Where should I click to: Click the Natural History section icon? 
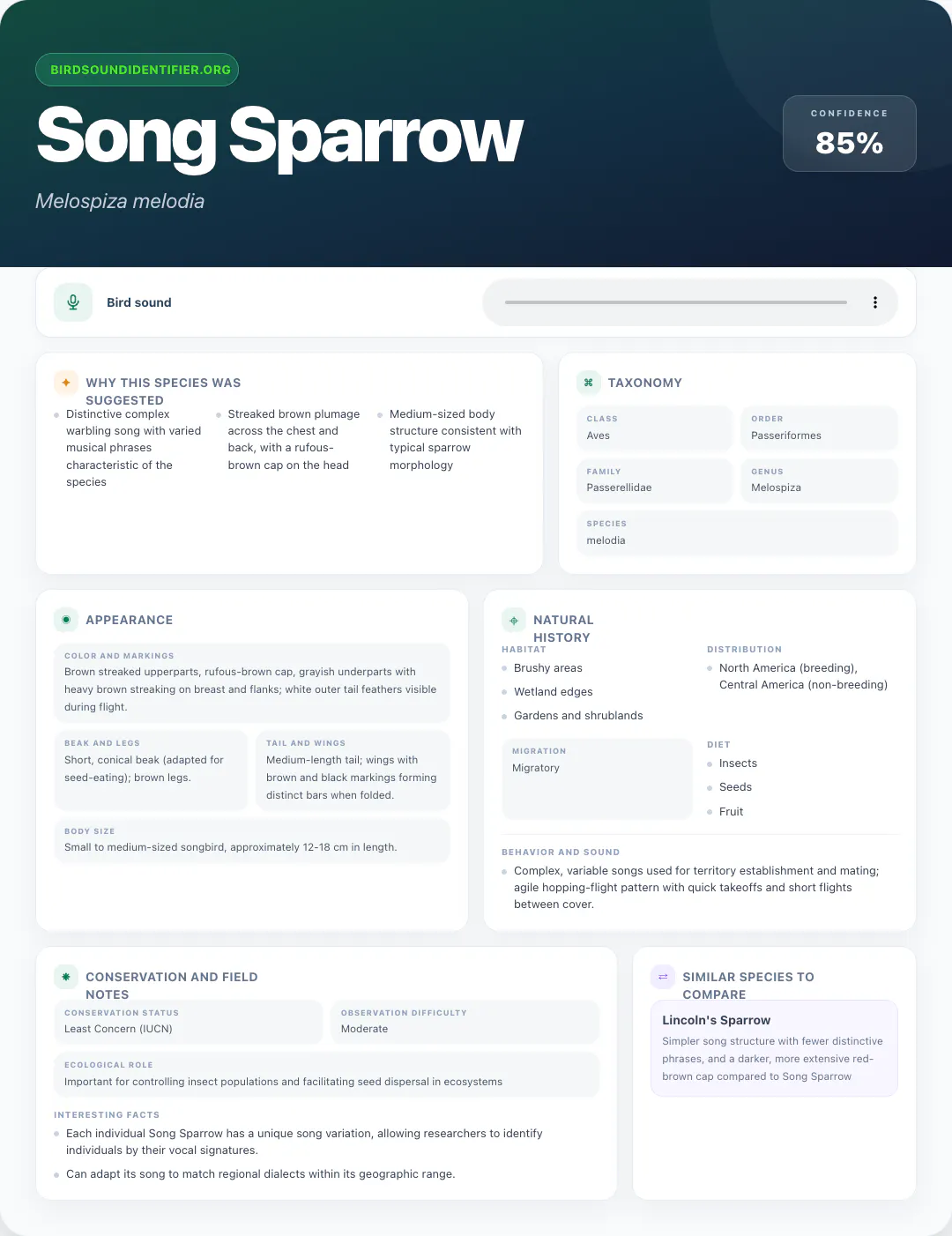click(514, 620)
